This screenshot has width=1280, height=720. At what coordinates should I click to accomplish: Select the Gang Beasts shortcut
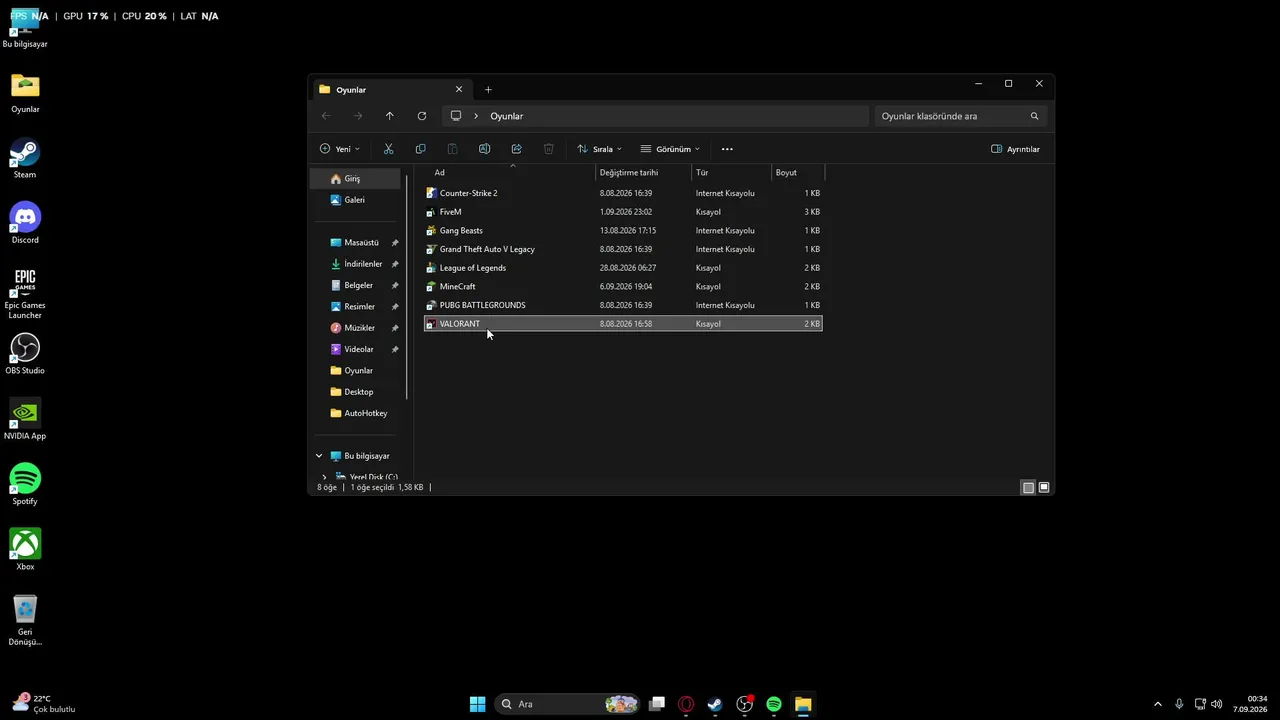click(623, 231)
